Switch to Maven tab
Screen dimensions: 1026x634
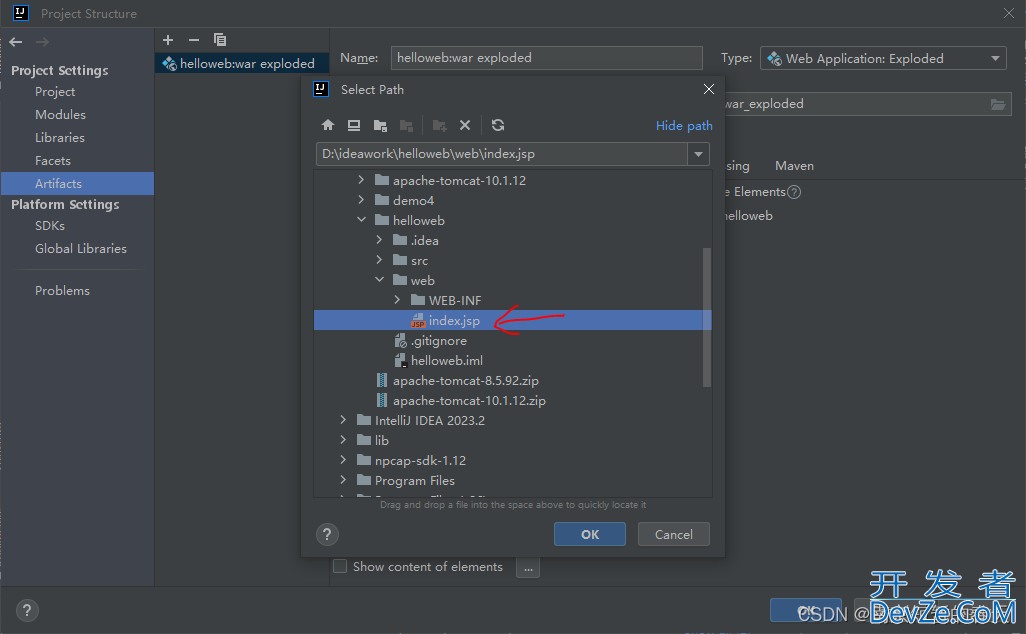pyautogui.click(x=794, y=166)
